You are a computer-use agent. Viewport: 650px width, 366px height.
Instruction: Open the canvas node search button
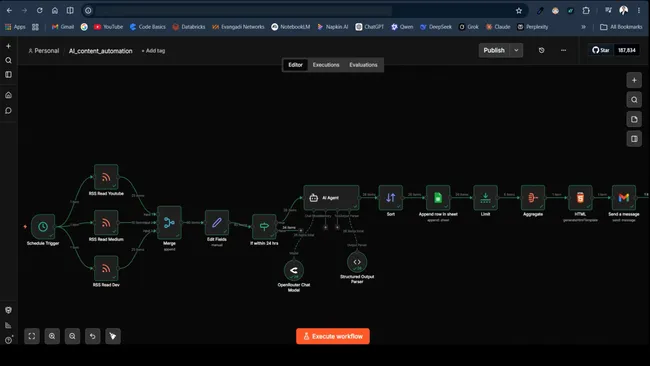634,100
